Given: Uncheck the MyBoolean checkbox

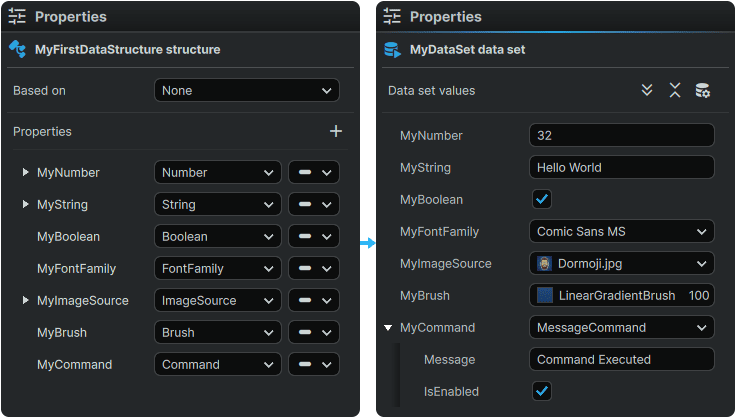Looking at the screenshot, I should point(542,199).
